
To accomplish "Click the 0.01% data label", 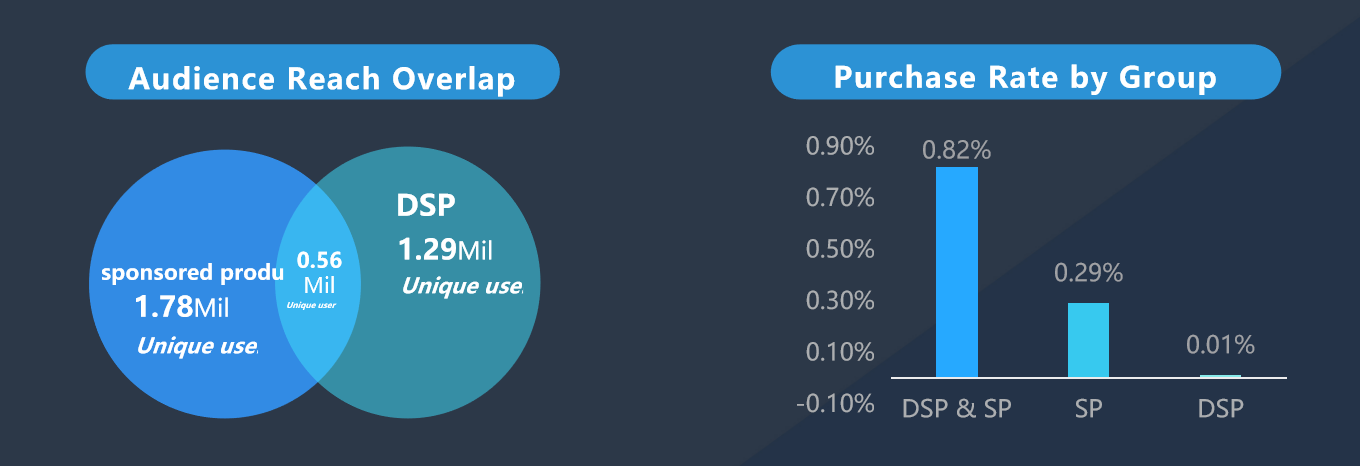I will [1220, 346].
